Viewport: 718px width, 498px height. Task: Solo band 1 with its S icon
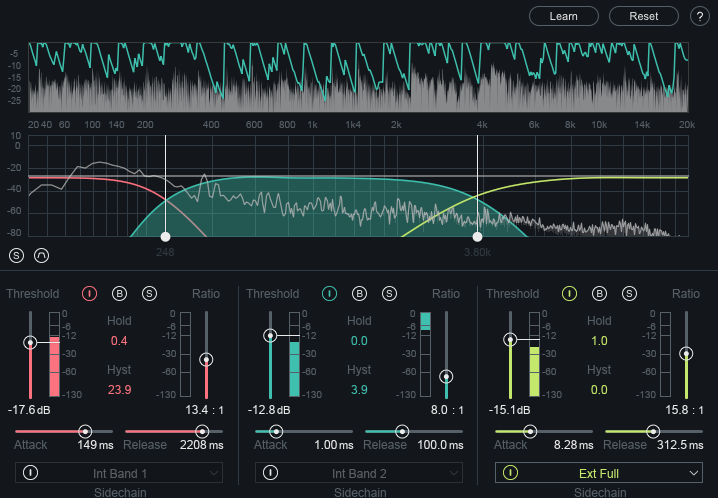pyautogui.click(x=149, y=294)
